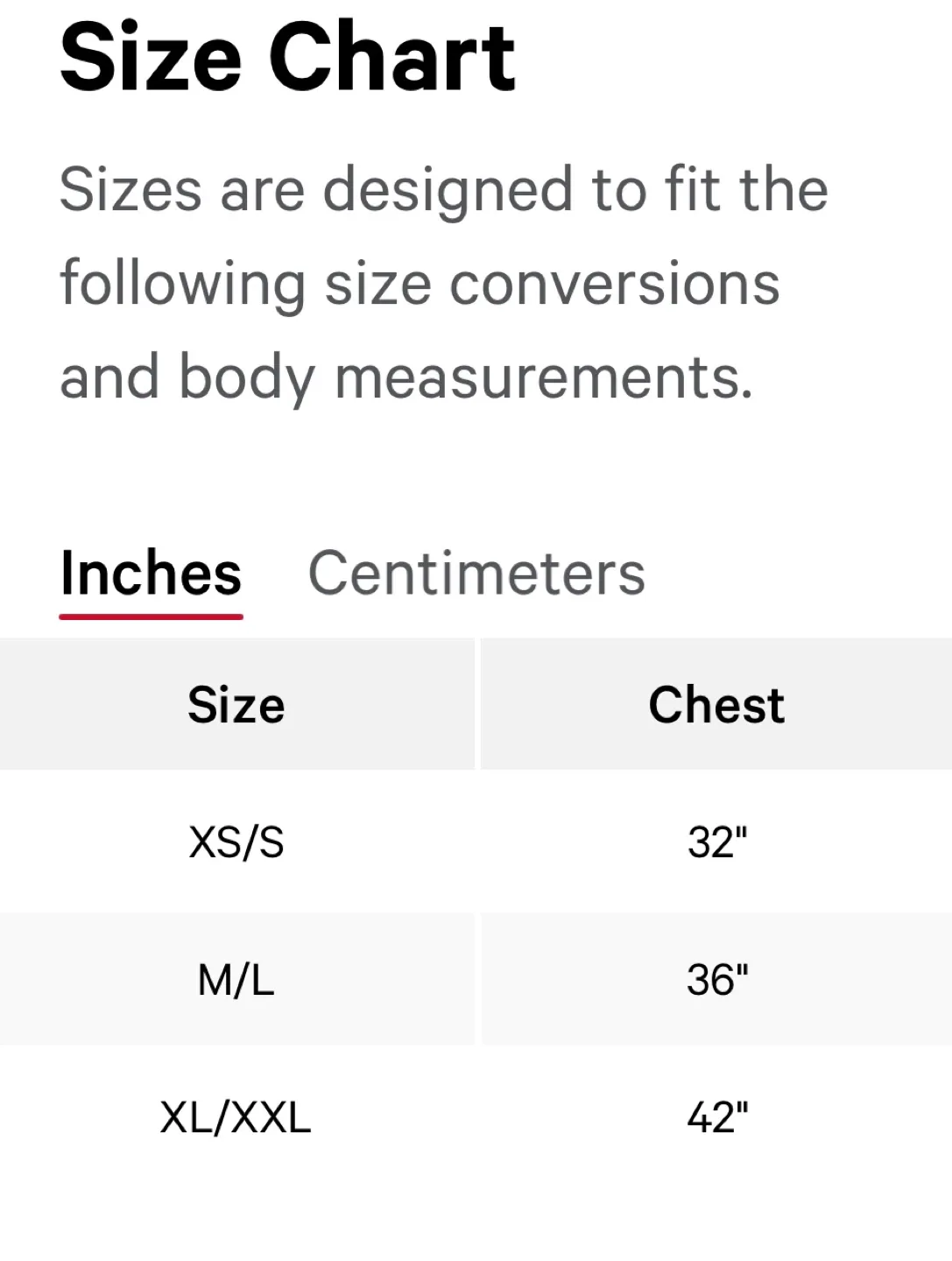This screenshot has height=1261, width=952.
Task: Select the Inches tab
Action: 151,574
